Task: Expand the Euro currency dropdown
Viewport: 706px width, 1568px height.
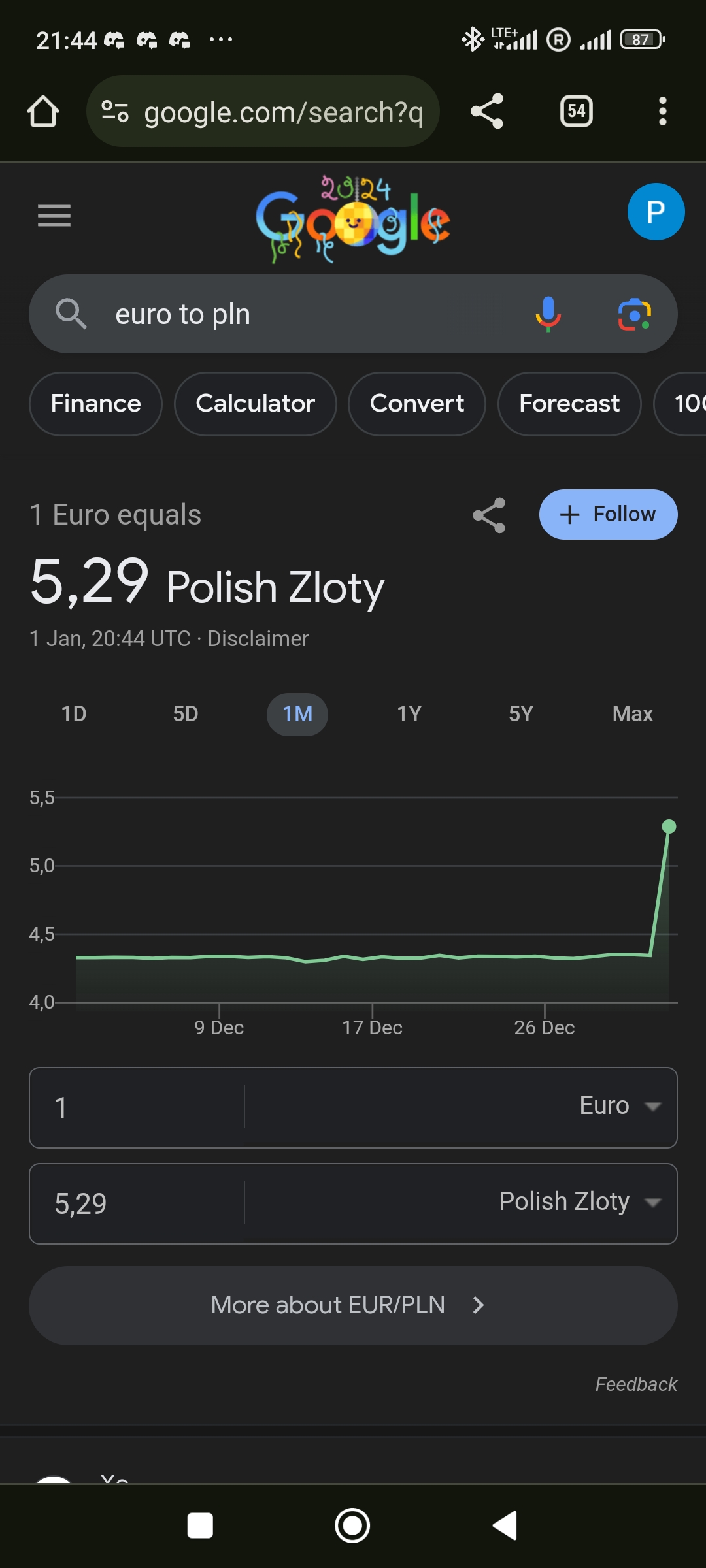Action: 619,1107
